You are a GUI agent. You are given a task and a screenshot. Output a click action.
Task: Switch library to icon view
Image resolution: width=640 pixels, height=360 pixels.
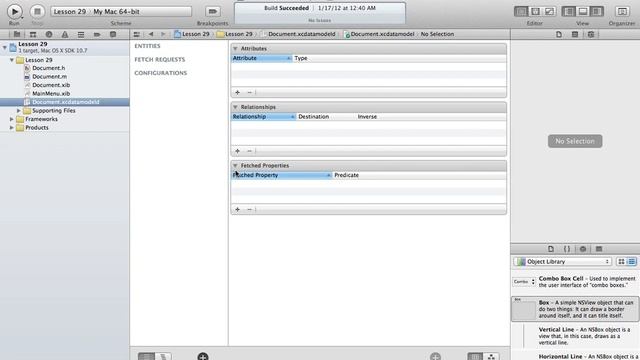tap(621, 262)
